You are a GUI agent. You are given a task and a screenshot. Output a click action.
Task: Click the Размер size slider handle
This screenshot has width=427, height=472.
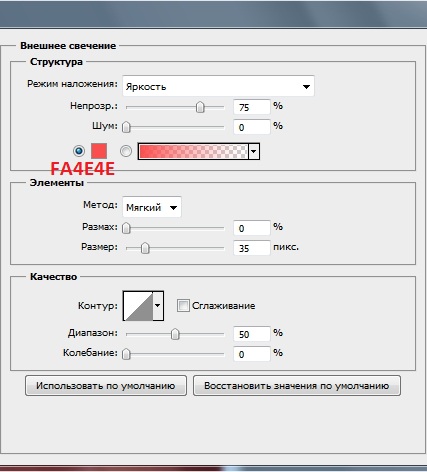tap(145, 248)
